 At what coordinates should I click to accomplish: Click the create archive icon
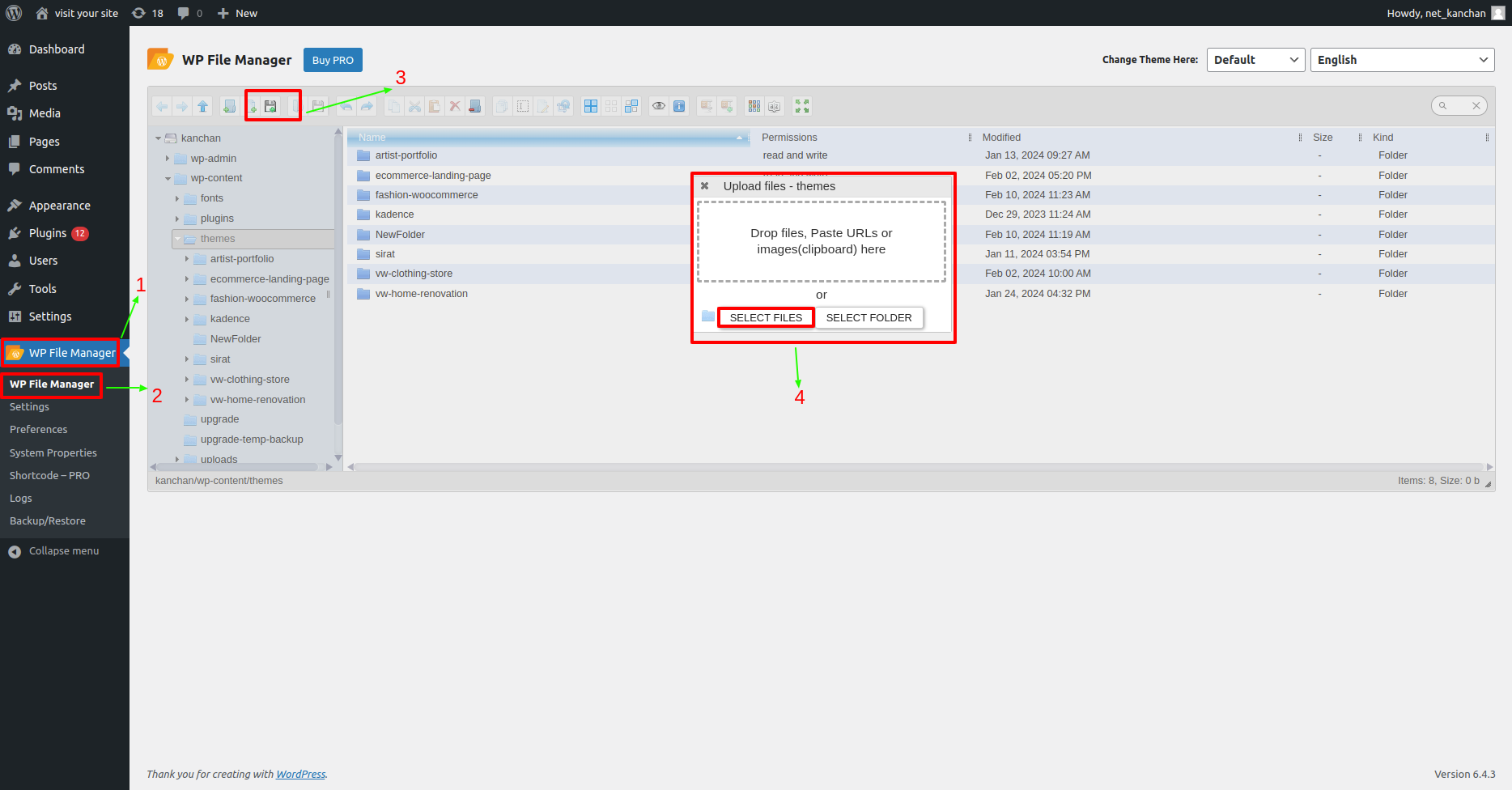pyautogui.click(x=727, y=106)
